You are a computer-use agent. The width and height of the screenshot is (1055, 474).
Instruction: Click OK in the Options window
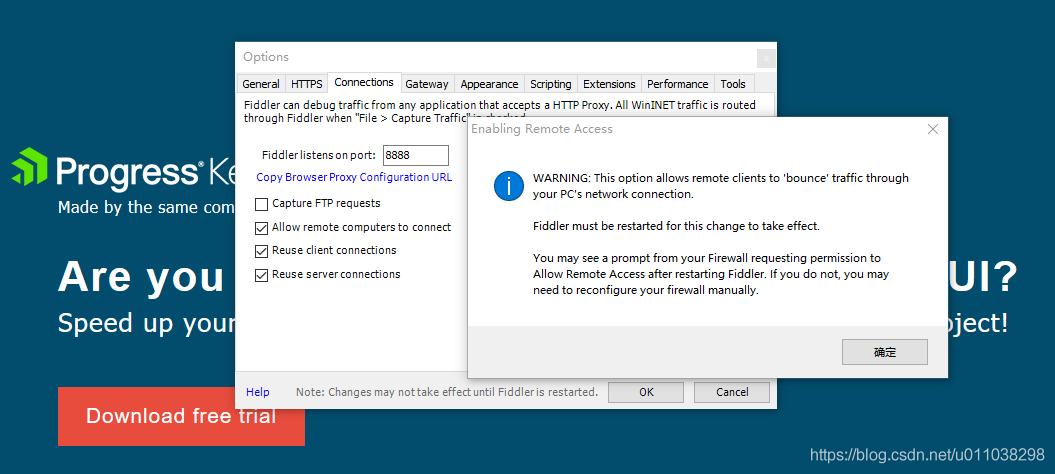pos(646,393)
